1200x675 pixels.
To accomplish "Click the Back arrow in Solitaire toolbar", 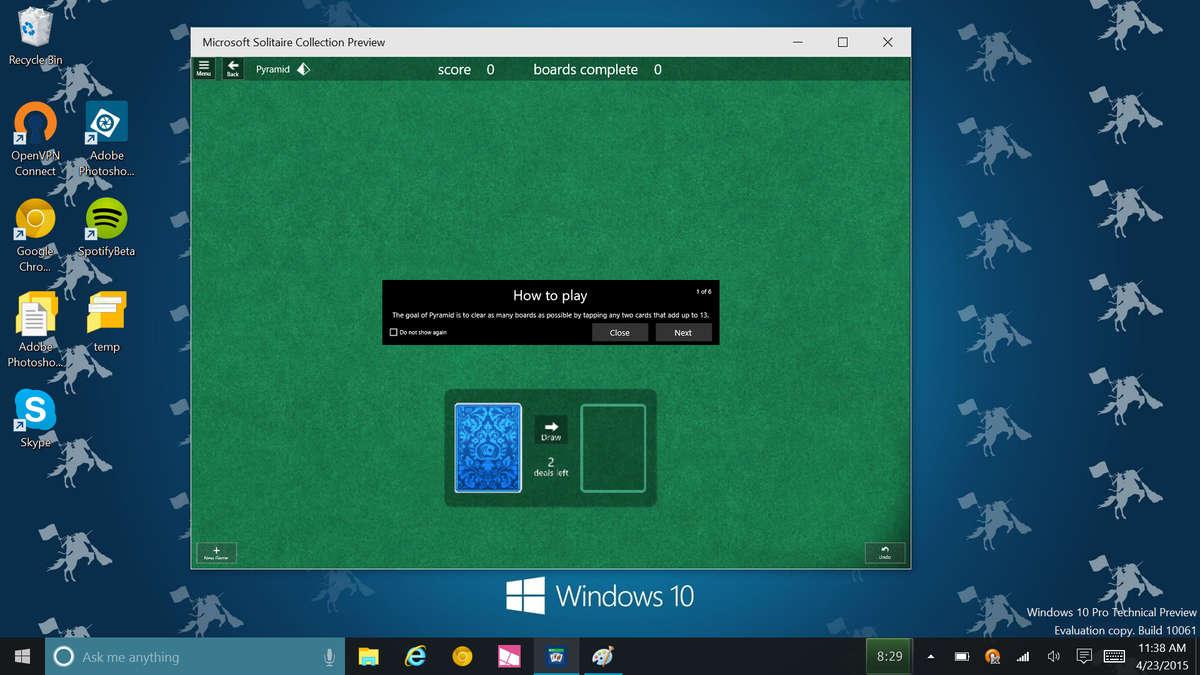I will (232, 69).
